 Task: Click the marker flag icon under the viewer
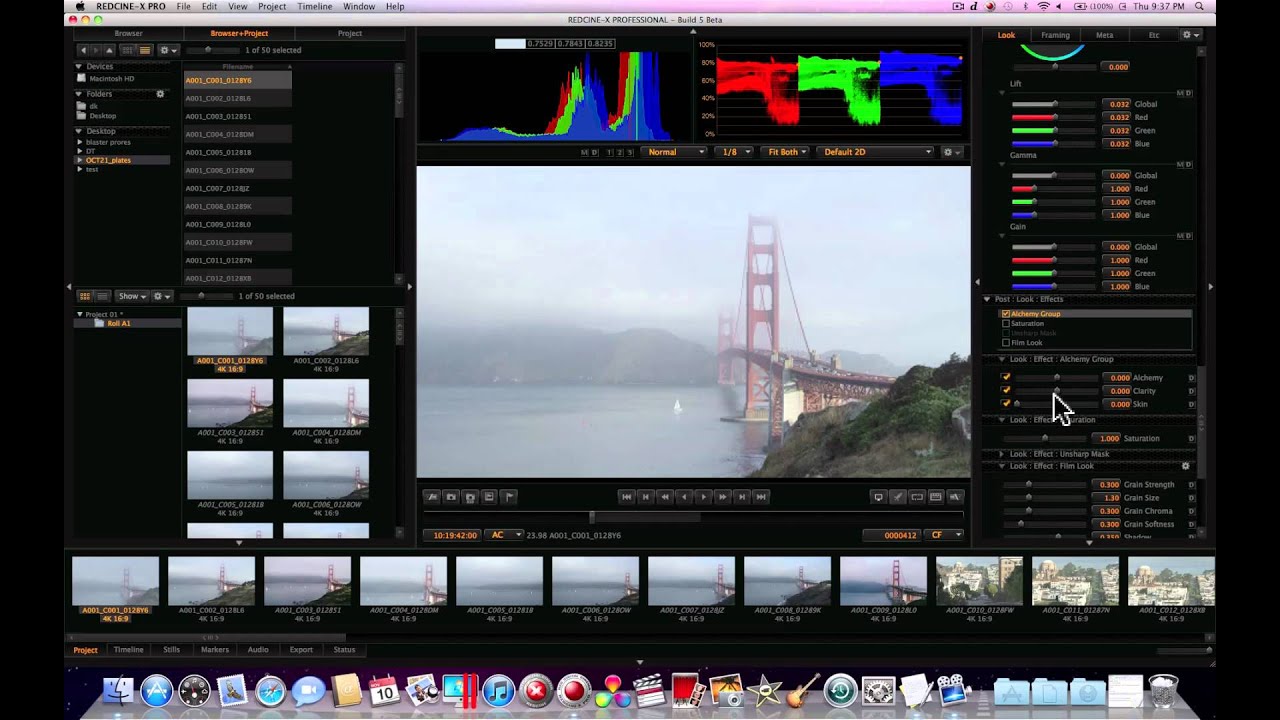click(x=508, y=497)
